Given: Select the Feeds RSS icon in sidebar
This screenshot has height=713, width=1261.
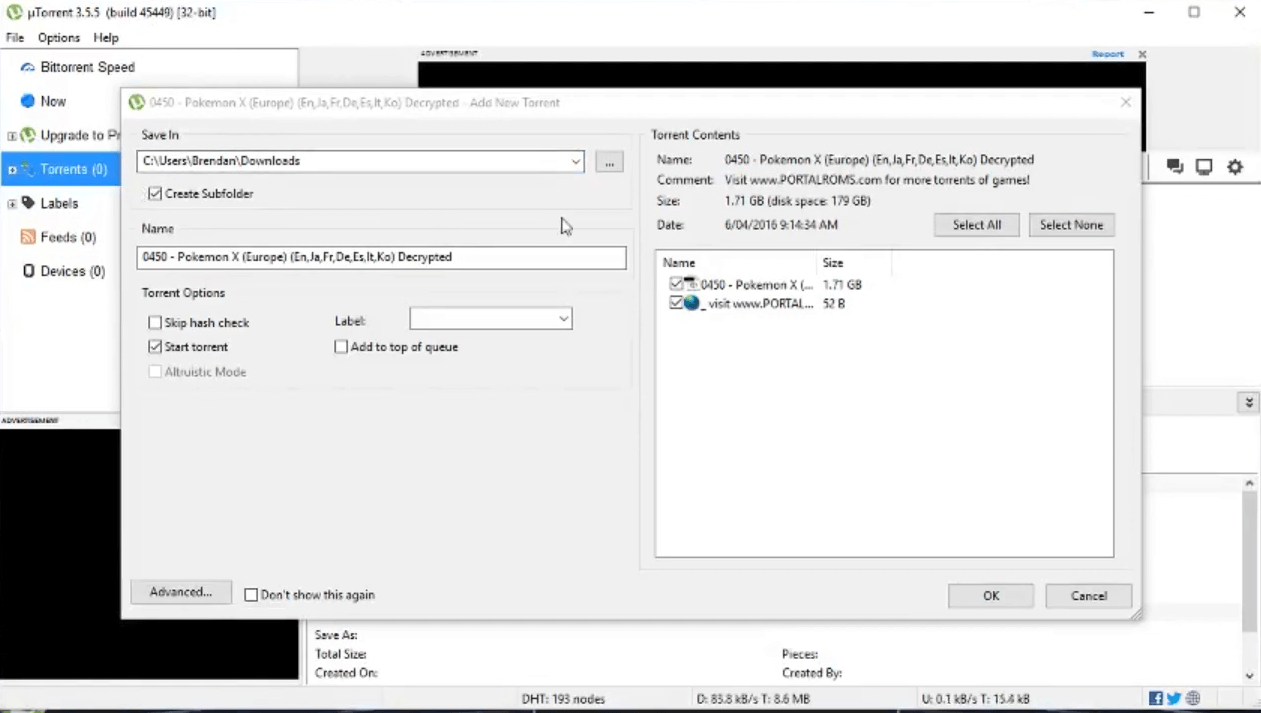Looking at the screenshot, I should (x=28, y=237).
